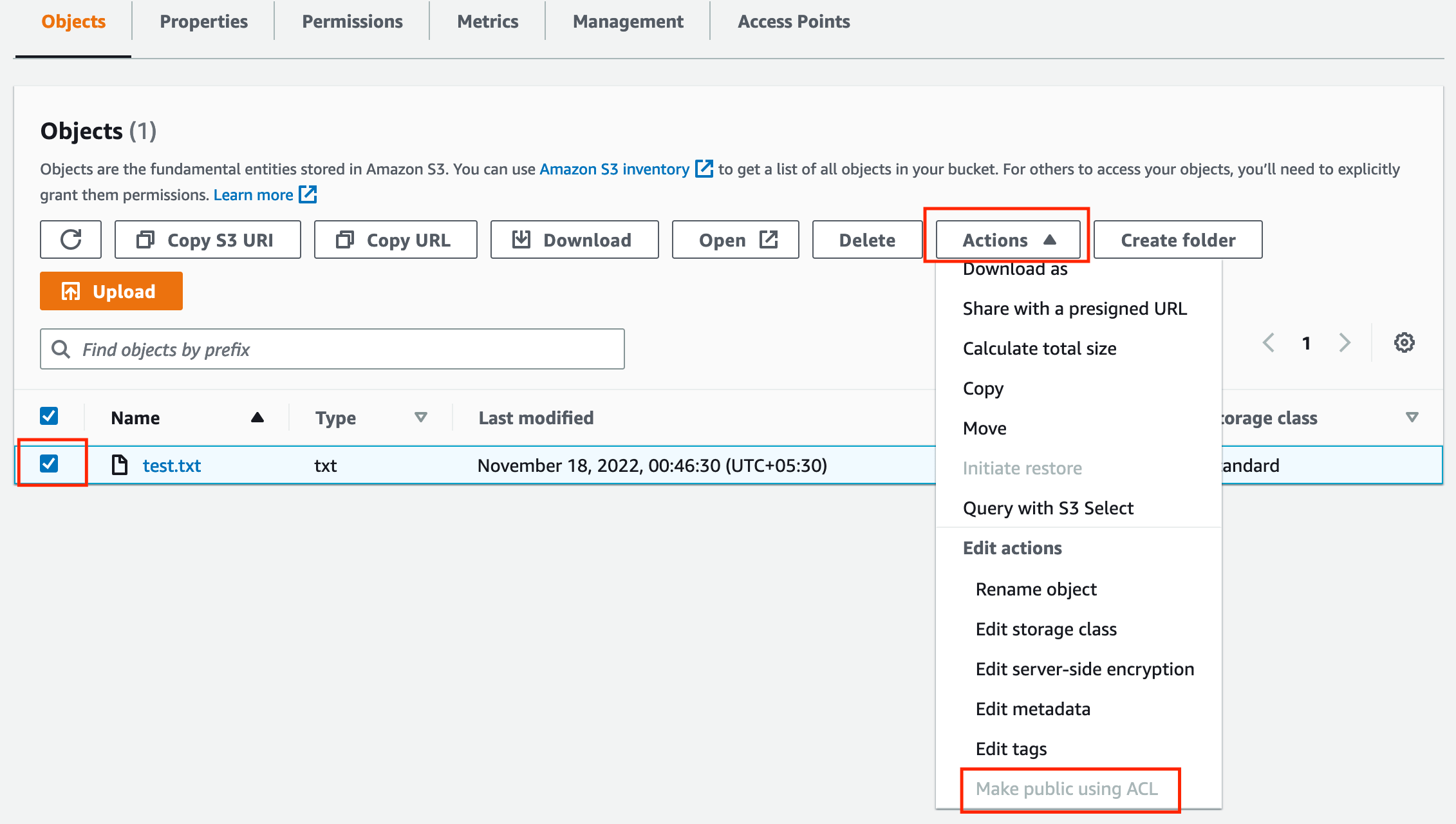
Task: Click the txt type cell
Action: click(326, 465)
